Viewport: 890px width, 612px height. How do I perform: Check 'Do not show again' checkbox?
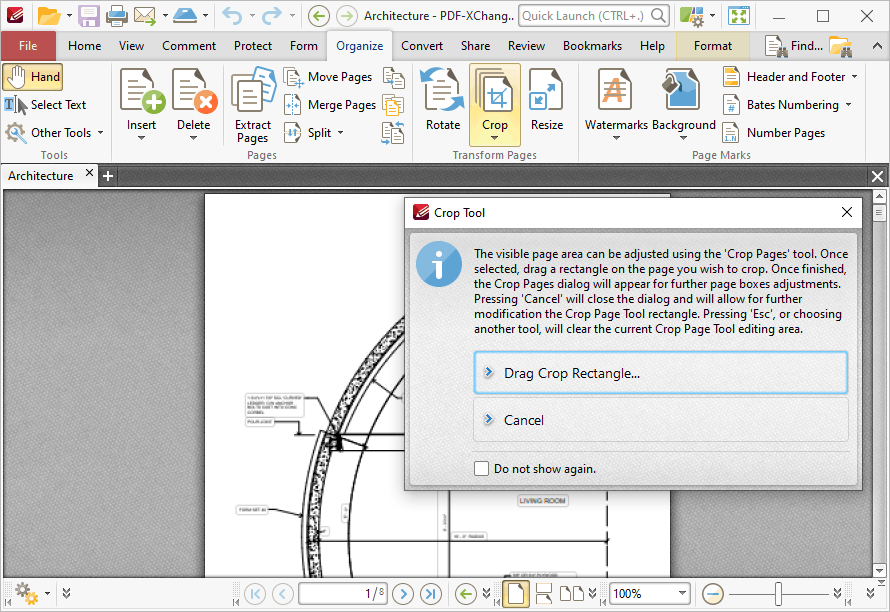click(481, 469)
